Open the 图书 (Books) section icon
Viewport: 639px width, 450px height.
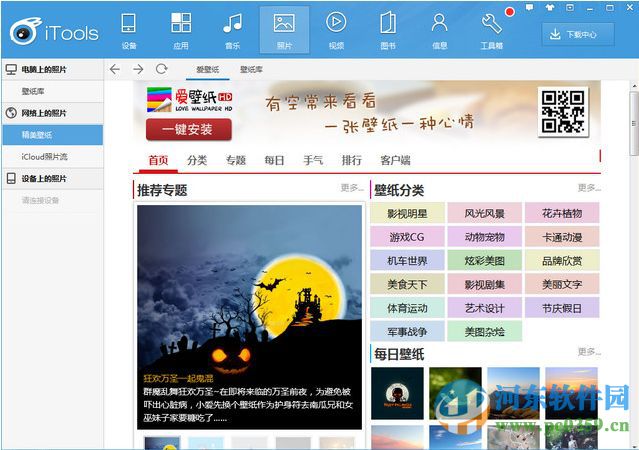point(388,22)
